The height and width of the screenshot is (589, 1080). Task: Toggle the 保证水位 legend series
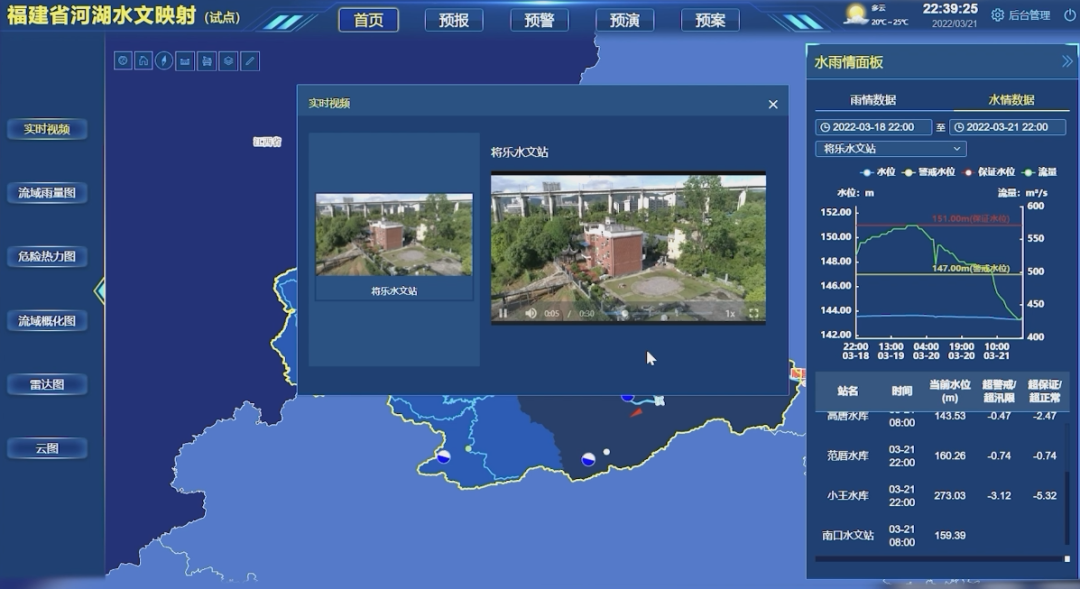(989, 172)
